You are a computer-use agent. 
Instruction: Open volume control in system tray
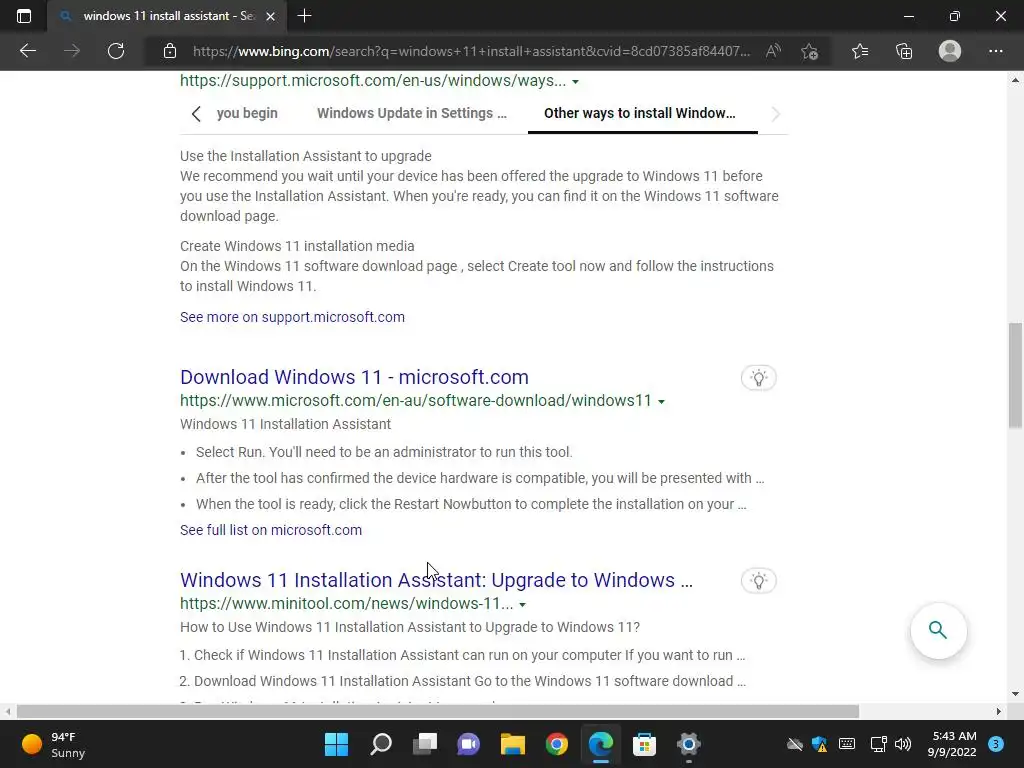click(903, 744)
